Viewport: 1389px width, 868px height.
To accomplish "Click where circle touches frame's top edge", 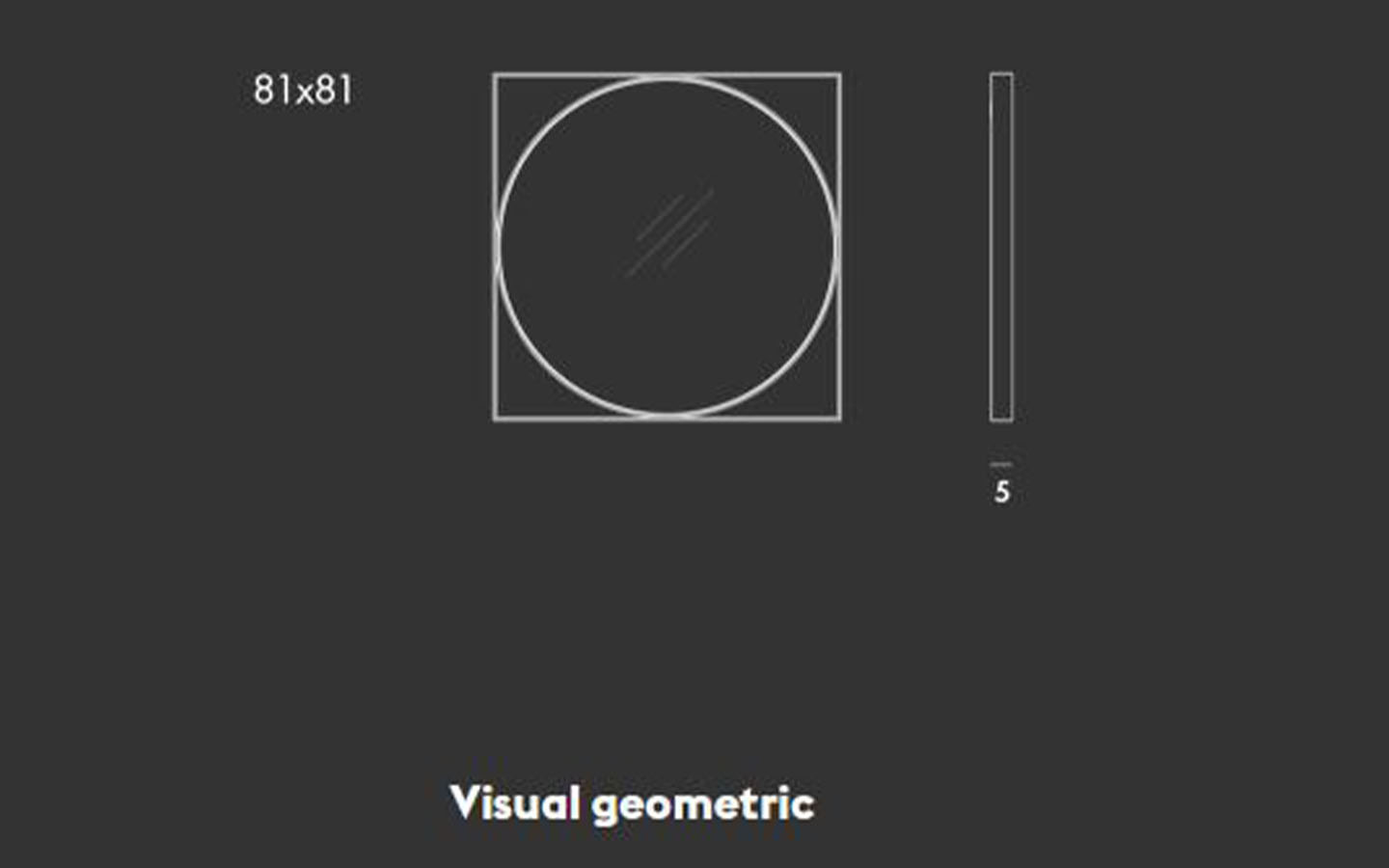I will (667, 76).
